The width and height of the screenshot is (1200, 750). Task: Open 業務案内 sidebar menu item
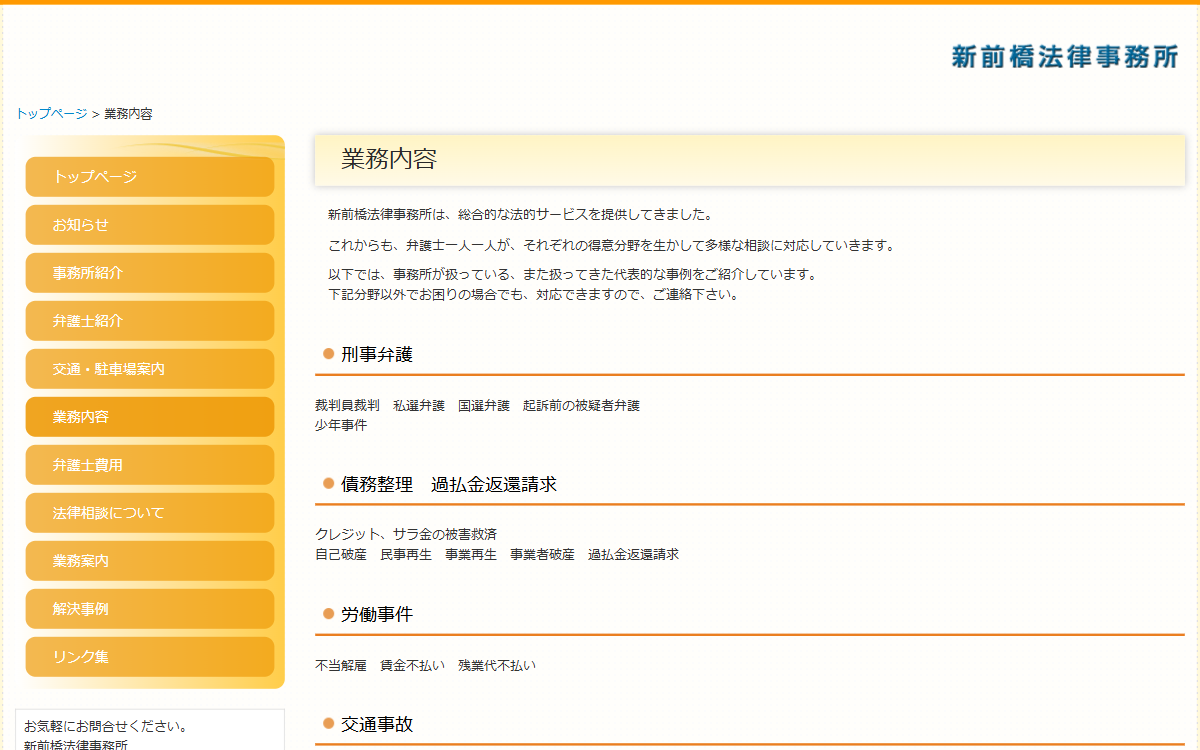point(150,561)
